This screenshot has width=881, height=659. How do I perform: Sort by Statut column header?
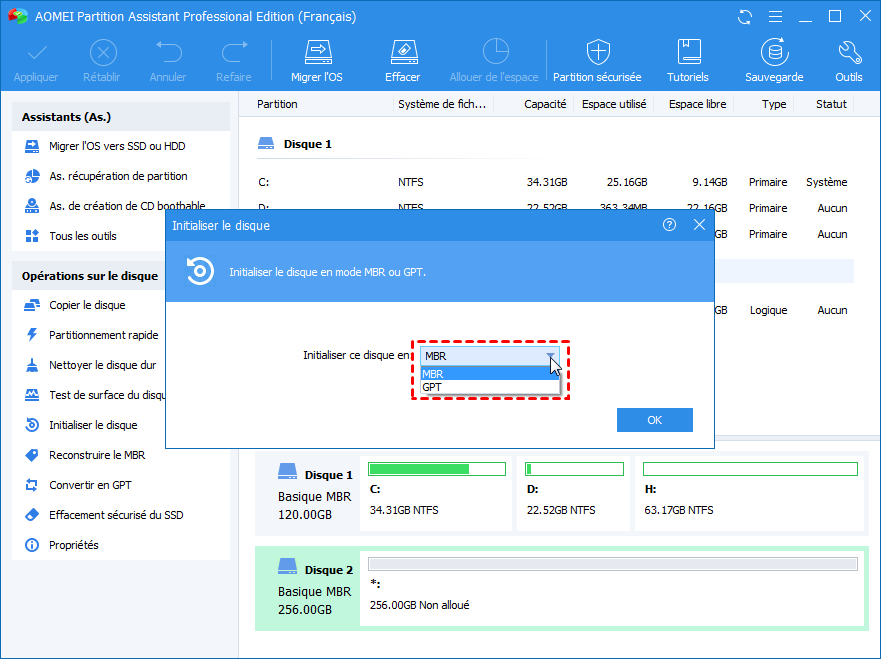coord(831,104)
